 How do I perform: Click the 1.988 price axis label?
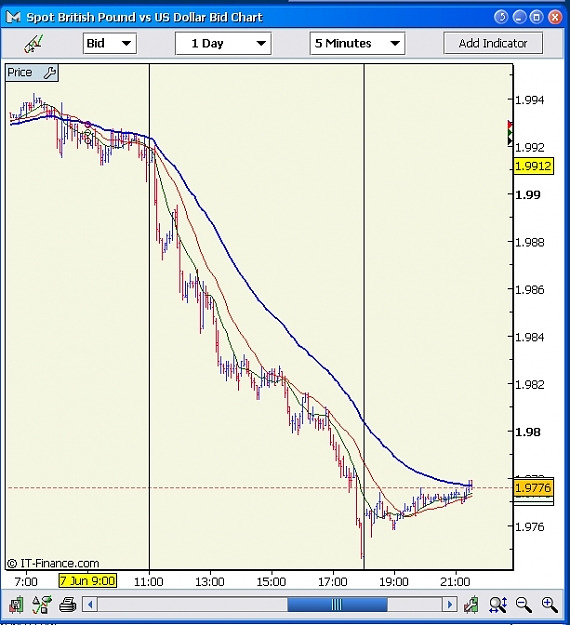(x=529, y=242)
